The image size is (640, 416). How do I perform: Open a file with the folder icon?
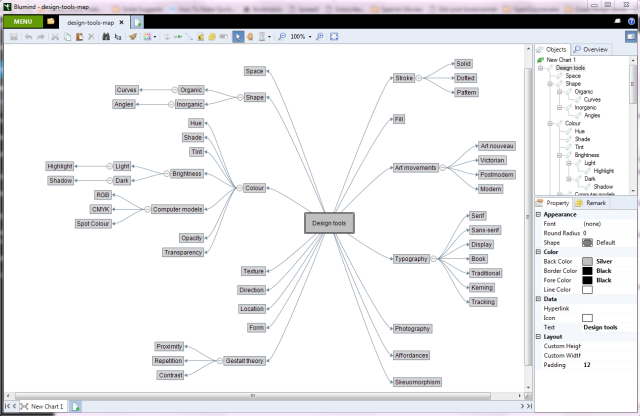tap(51, 22)
